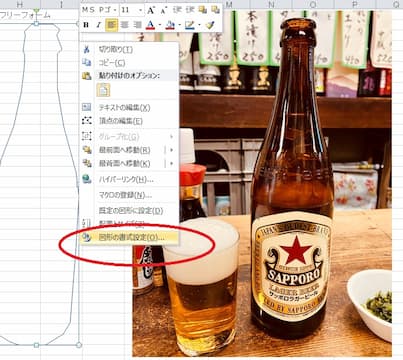Click copy pages icon in context menu
Viewport: 403px width, 360px height.
pyautogui.click(x=87, y=63)
